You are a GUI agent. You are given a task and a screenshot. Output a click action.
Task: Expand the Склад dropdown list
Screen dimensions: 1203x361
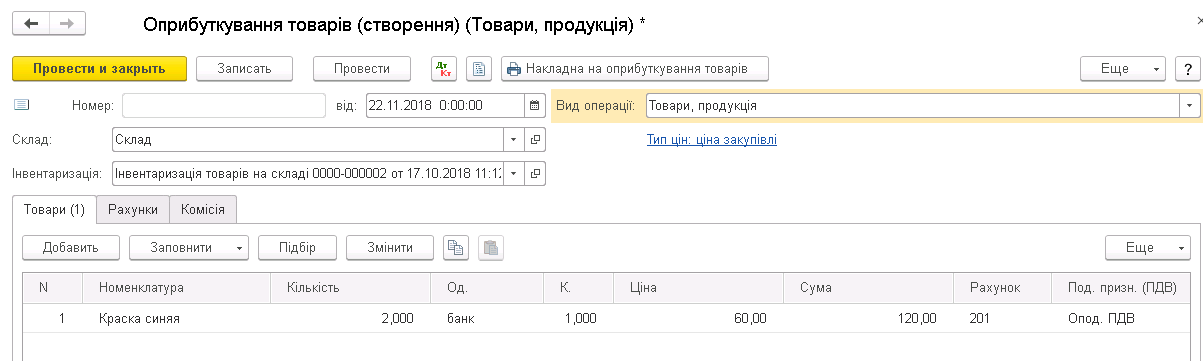coord(513,140)
